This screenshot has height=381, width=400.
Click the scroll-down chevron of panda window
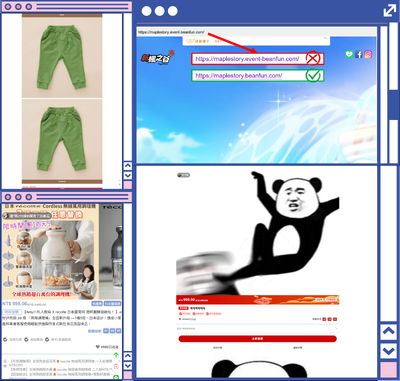(389, 351)
